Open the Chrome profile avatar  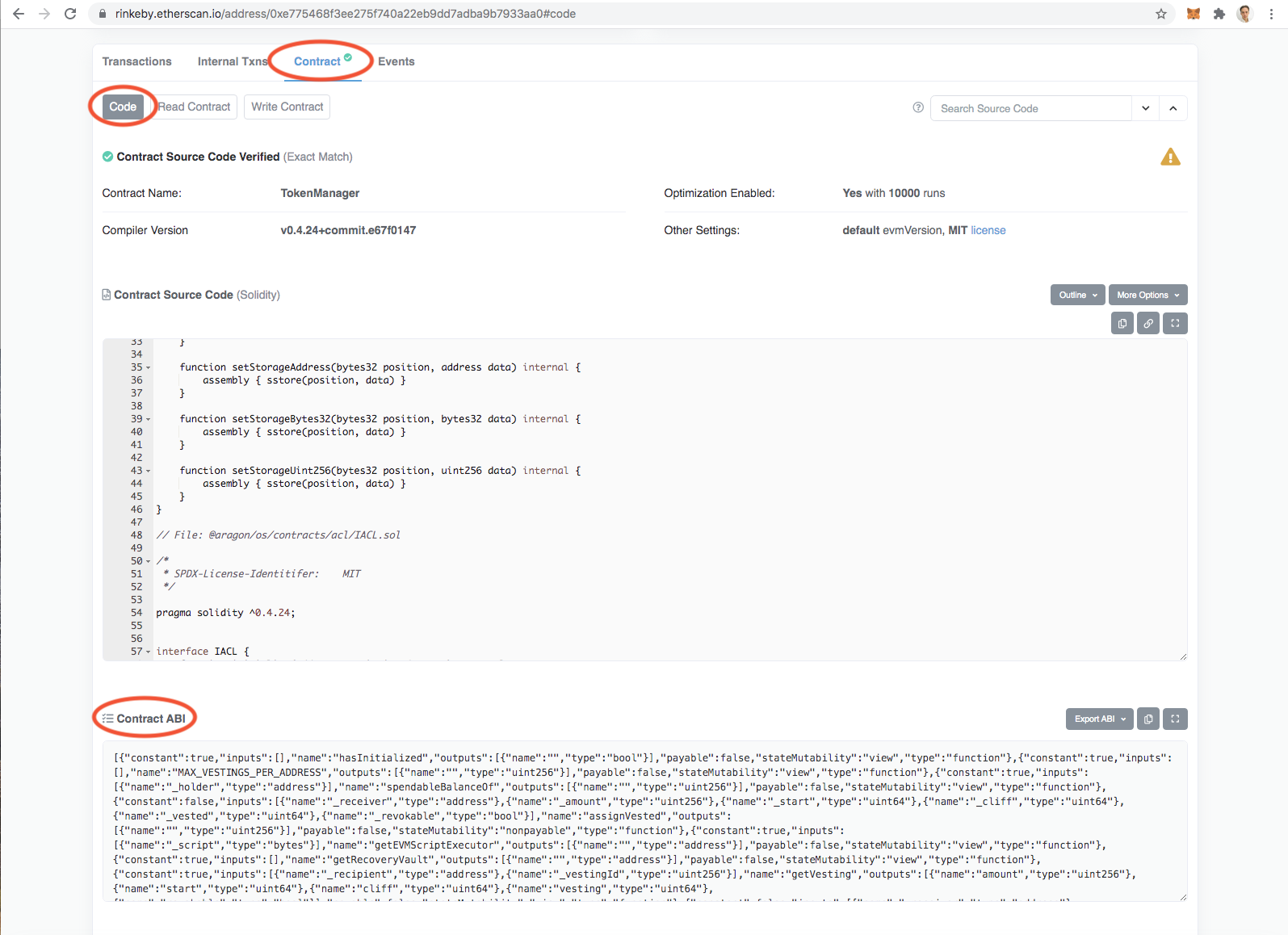coord(1244,14)
